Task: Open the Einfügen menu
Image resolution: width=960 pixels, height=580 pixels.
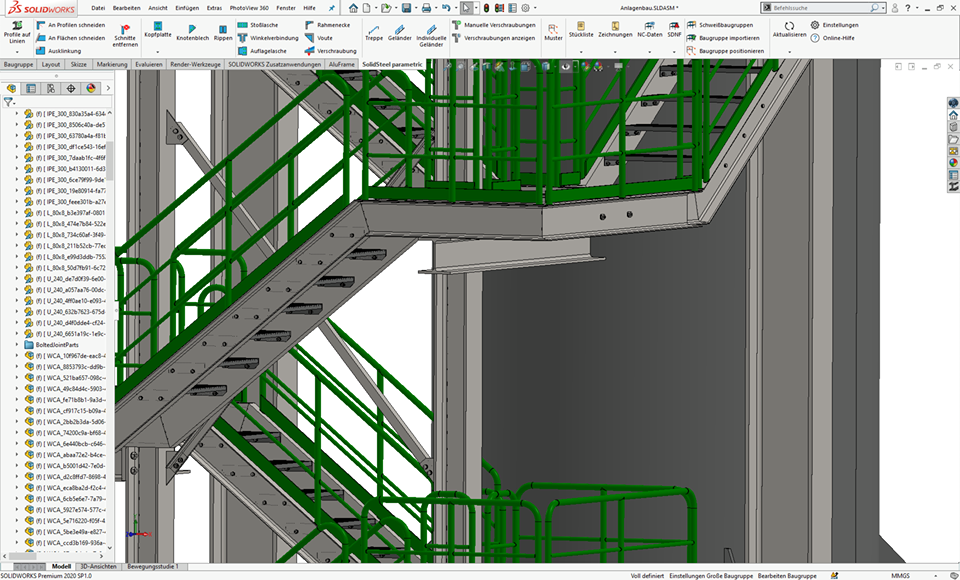Action: click(x=186, y=8)
